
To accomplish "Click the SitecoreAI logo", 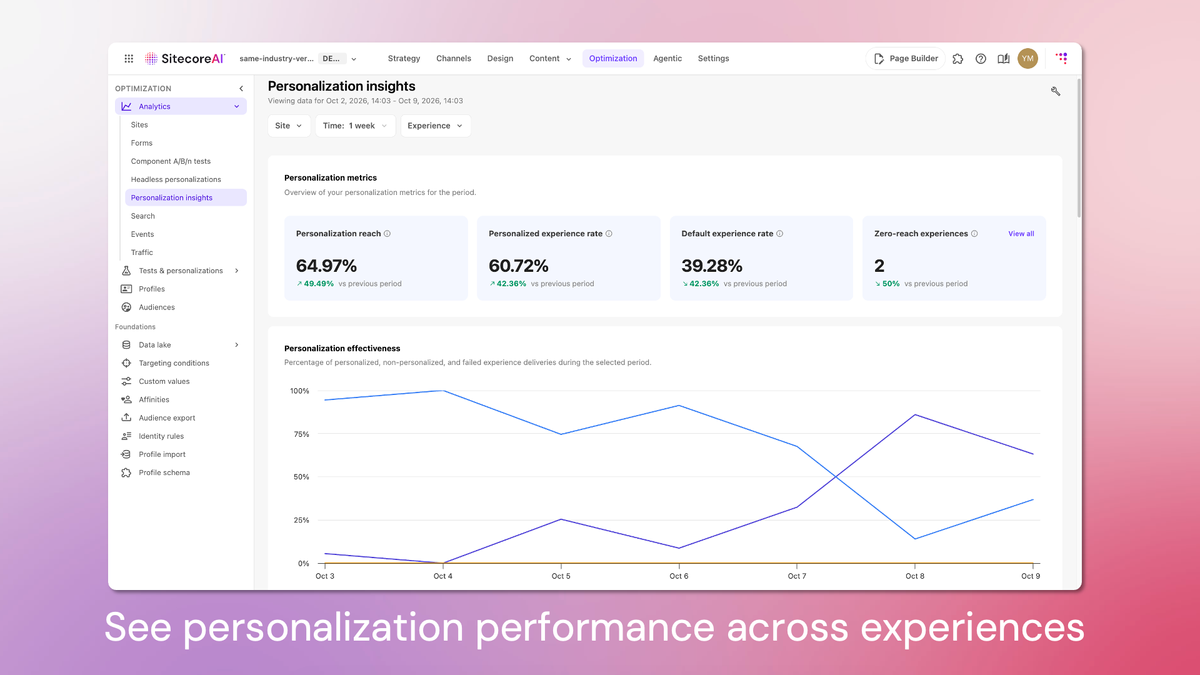I will coord(185,59).
